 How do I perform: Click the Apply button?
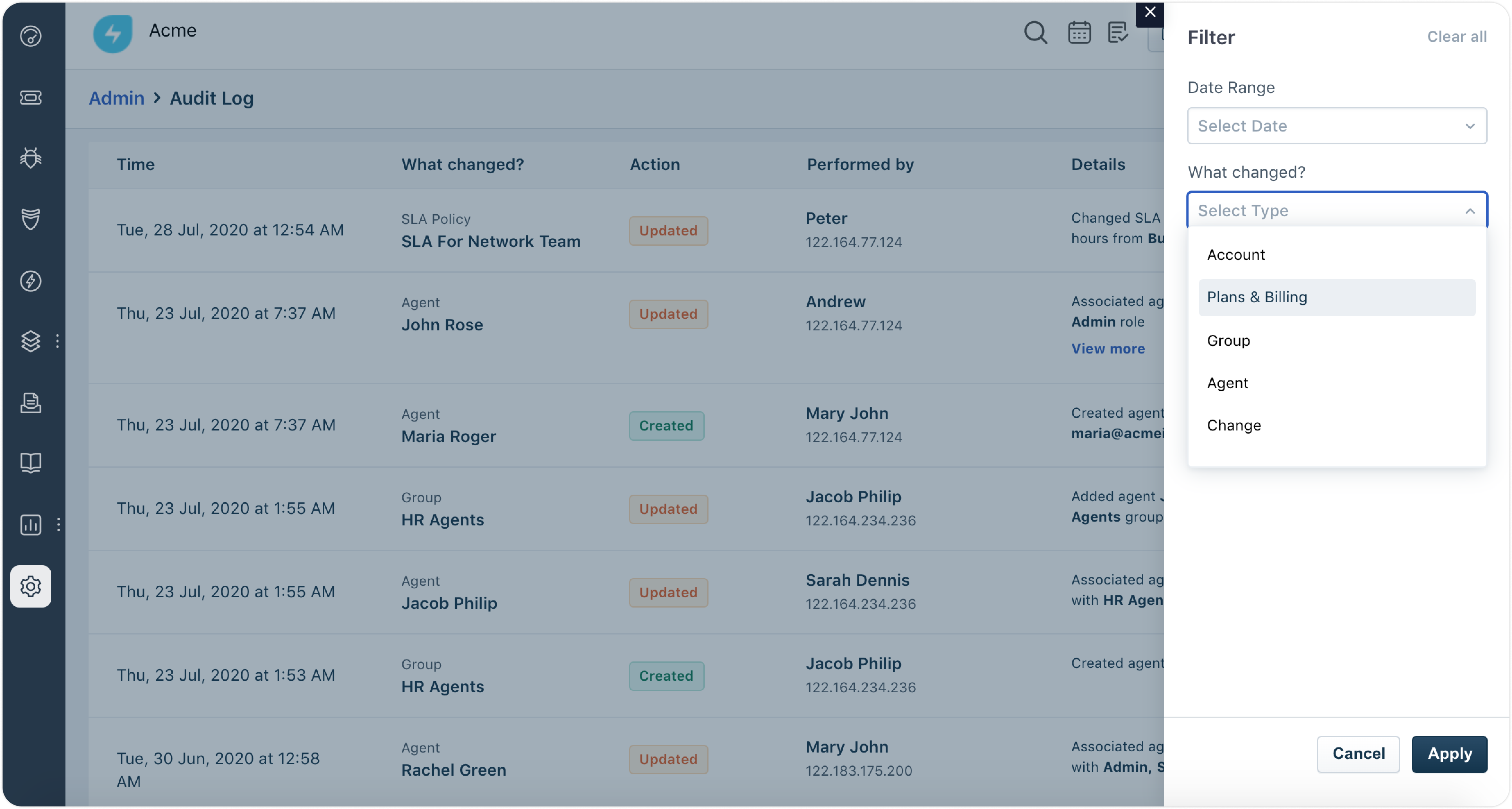click(1448, 754)
